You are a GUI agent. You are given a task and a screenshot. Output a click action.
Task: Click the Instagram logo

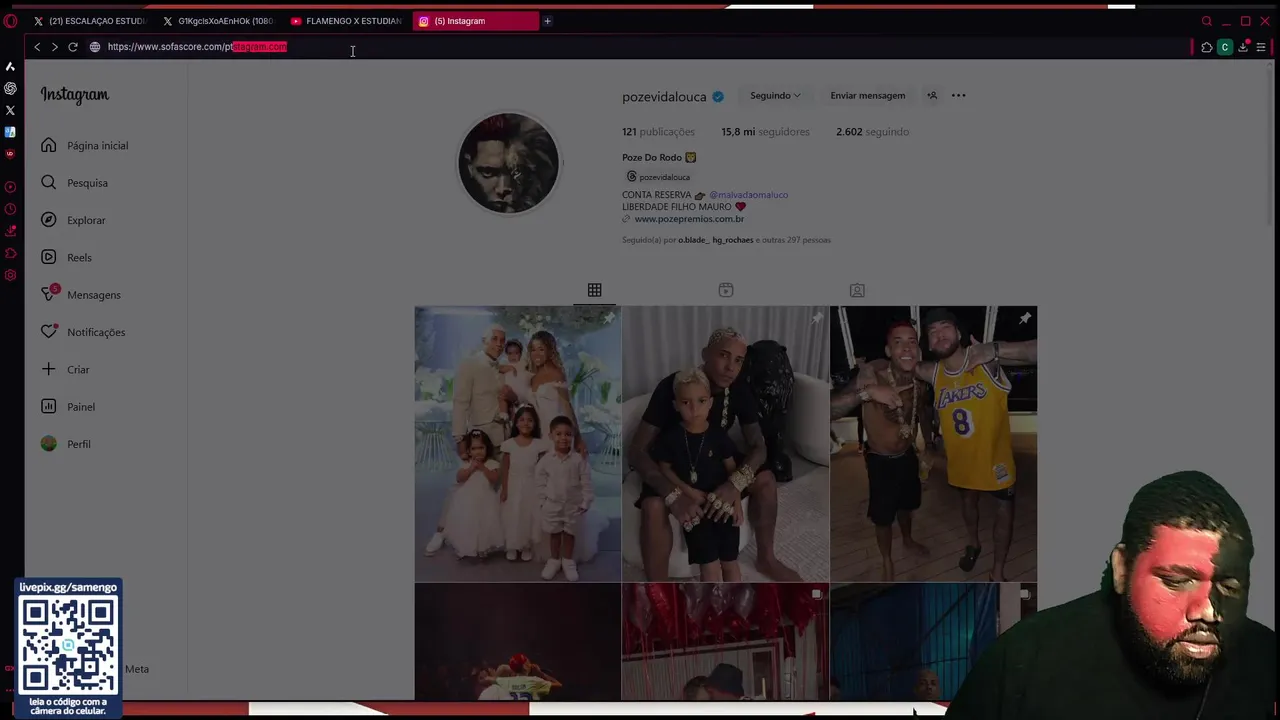75,95
